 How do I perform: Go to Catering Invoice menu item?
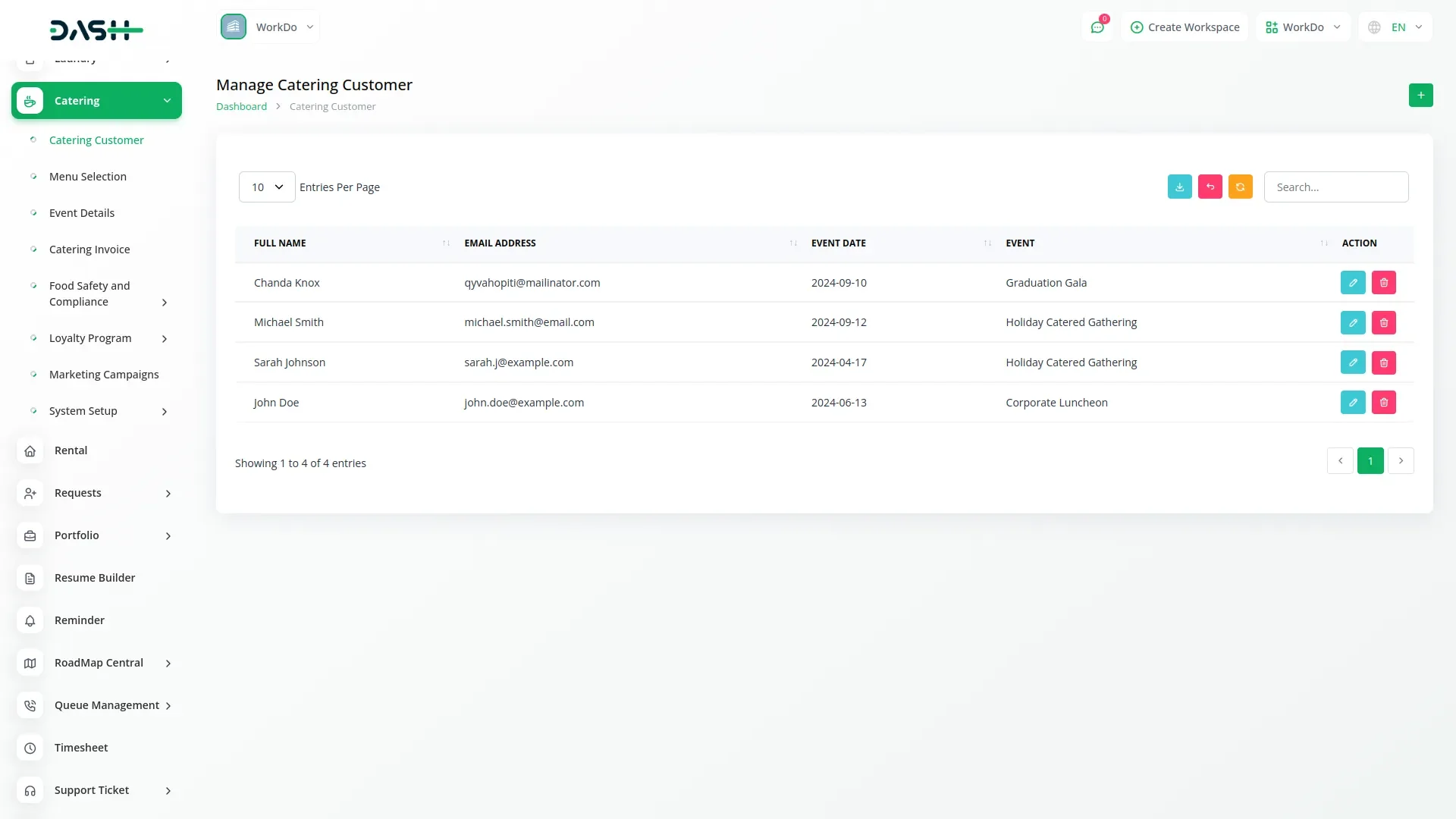pos(89,249)
